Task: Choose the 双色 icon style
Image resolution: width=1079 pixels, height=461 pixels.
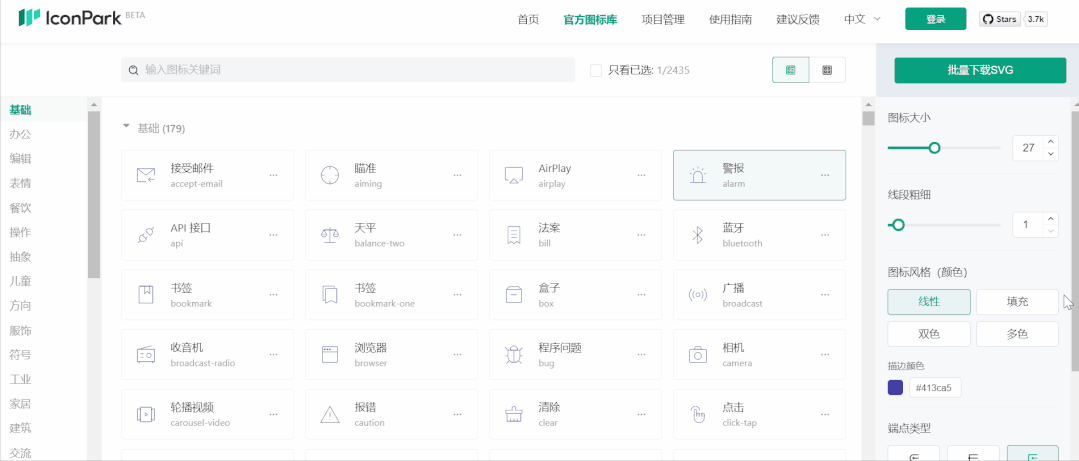Action: pos(929,334)
